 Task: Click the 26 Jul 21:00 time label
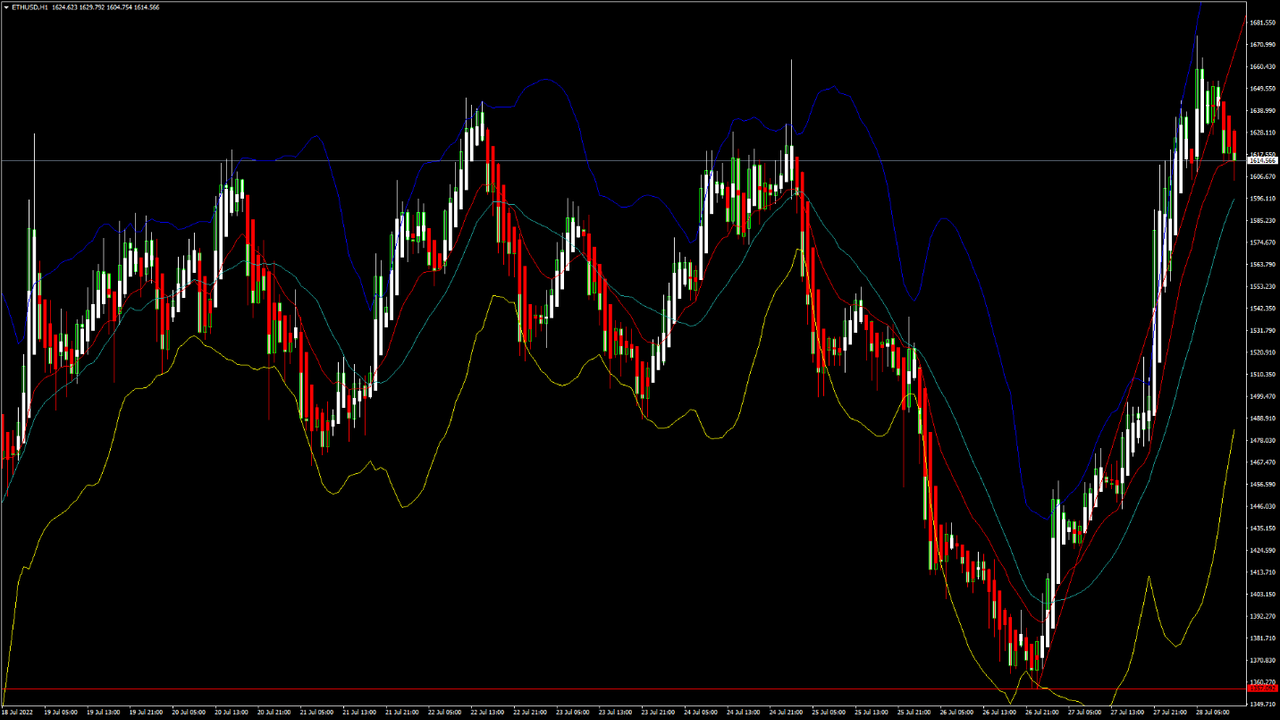1041,713
